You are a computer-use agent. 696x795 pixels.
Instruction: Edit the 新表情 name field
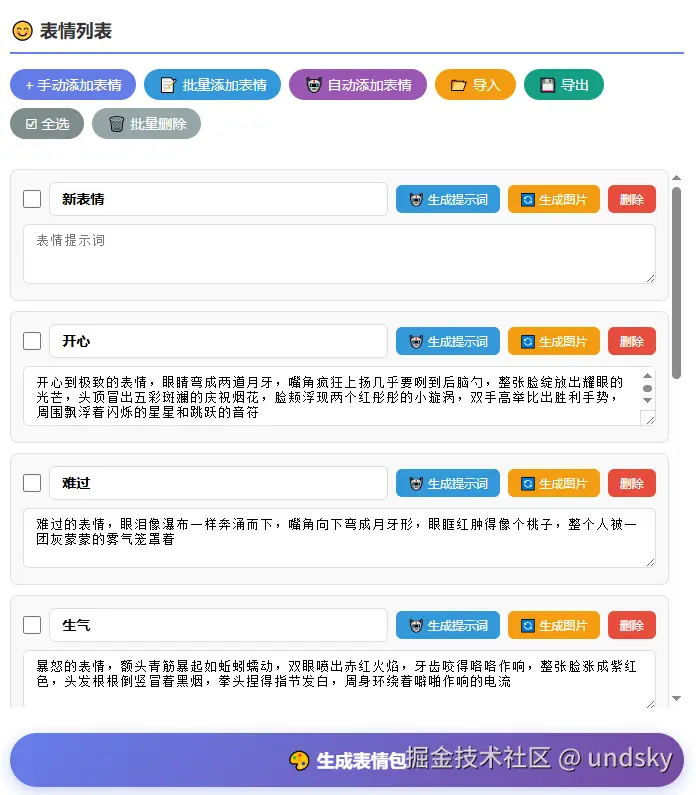pos(218,199)
